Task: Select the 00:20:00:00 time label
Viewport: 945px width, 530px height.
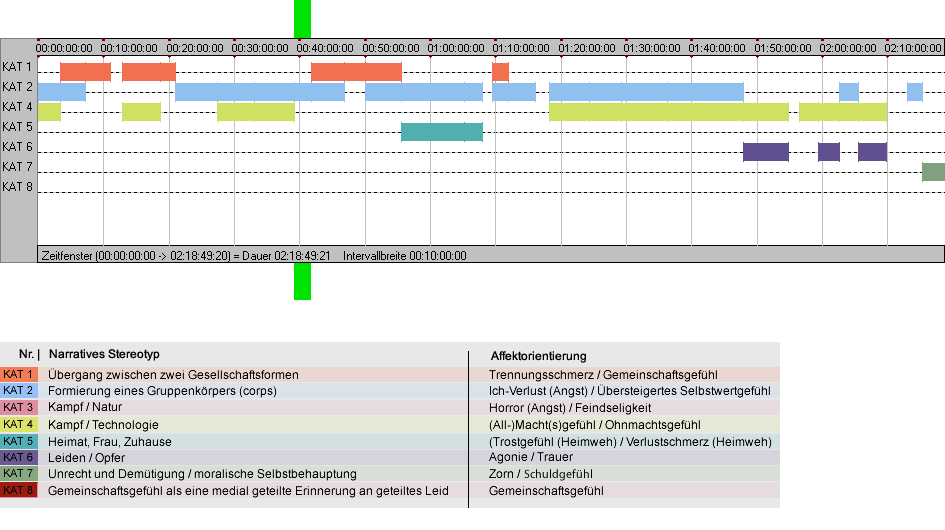Action: tap(195, 48)
